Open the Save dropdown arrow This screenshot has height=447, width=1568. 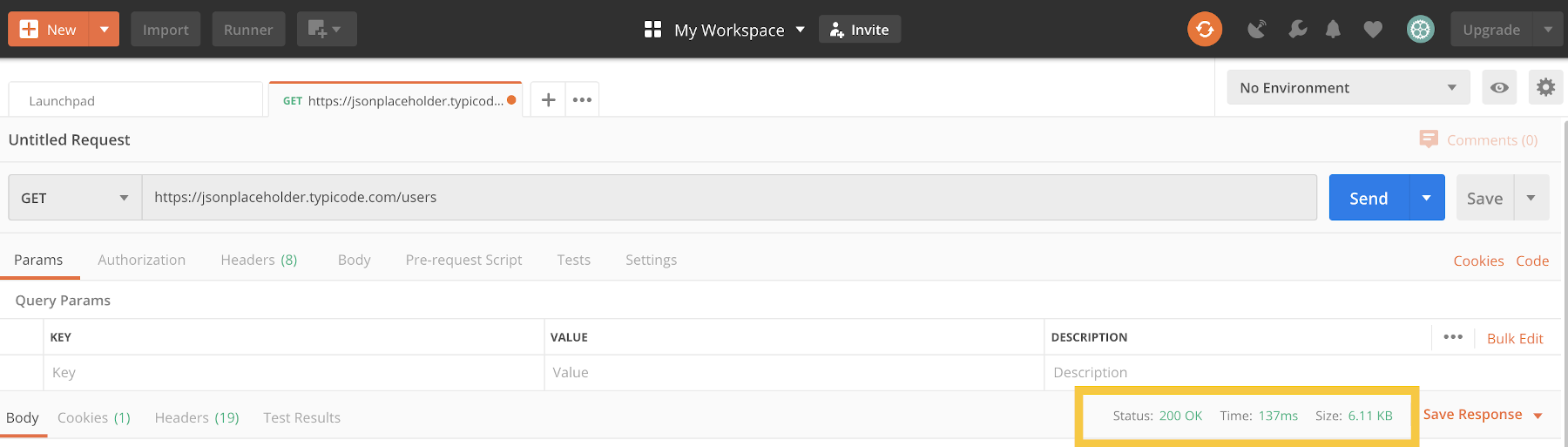[1531, 198]
